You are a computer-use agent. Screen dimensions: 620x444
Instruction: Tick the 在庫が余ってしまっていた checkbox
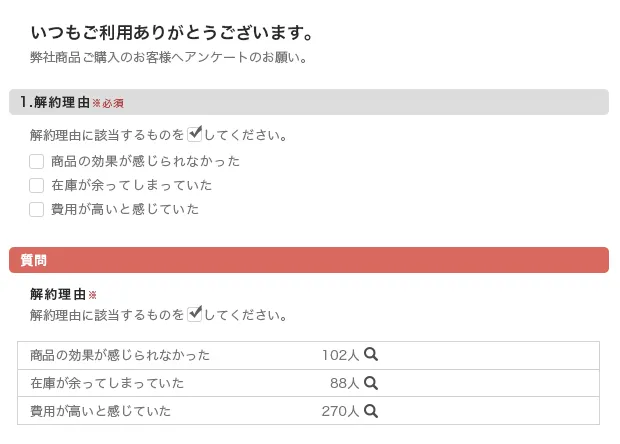tap(37, 185)
